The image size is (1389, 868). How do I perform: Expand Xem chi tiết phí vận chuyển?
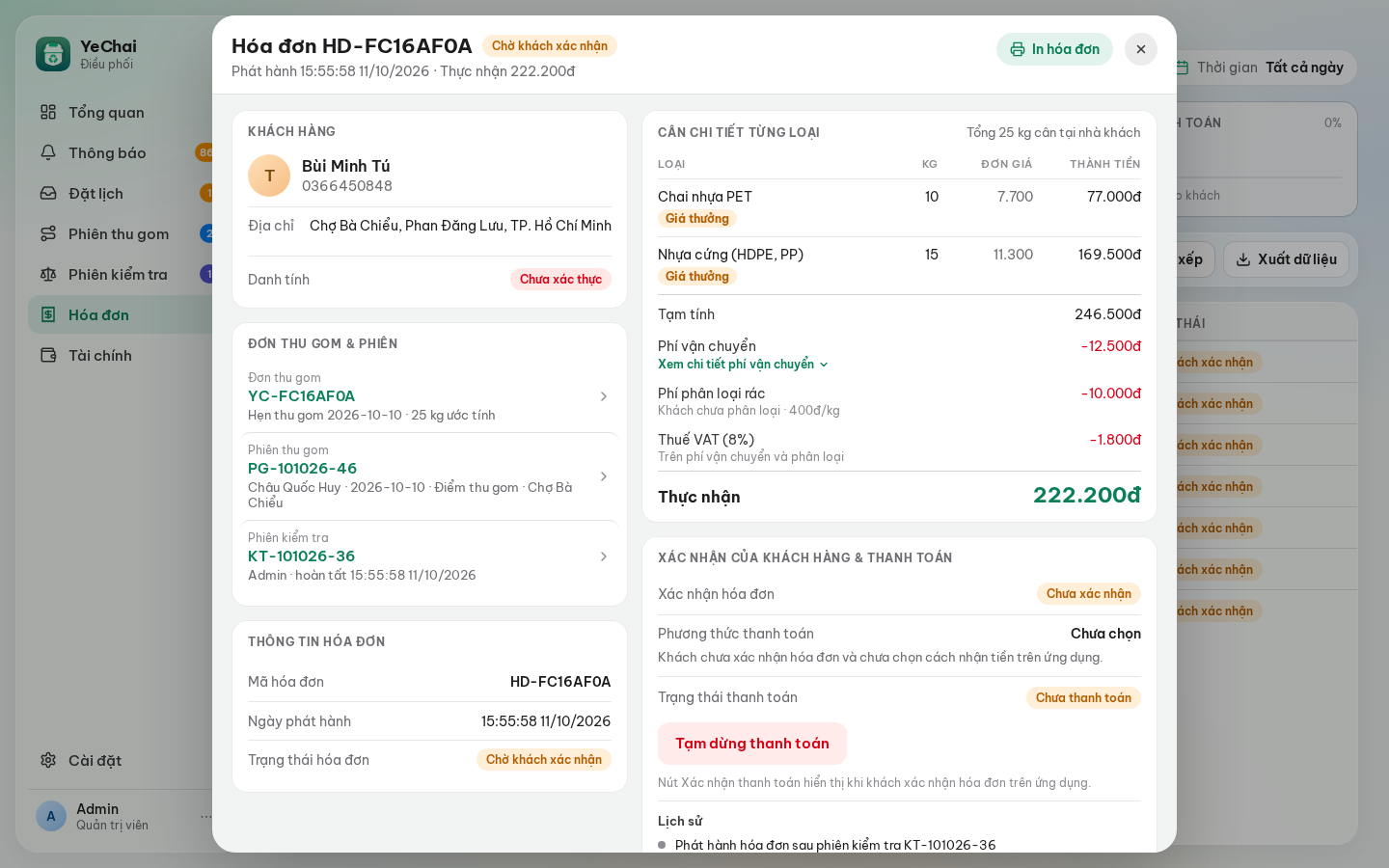coord(744,365)
